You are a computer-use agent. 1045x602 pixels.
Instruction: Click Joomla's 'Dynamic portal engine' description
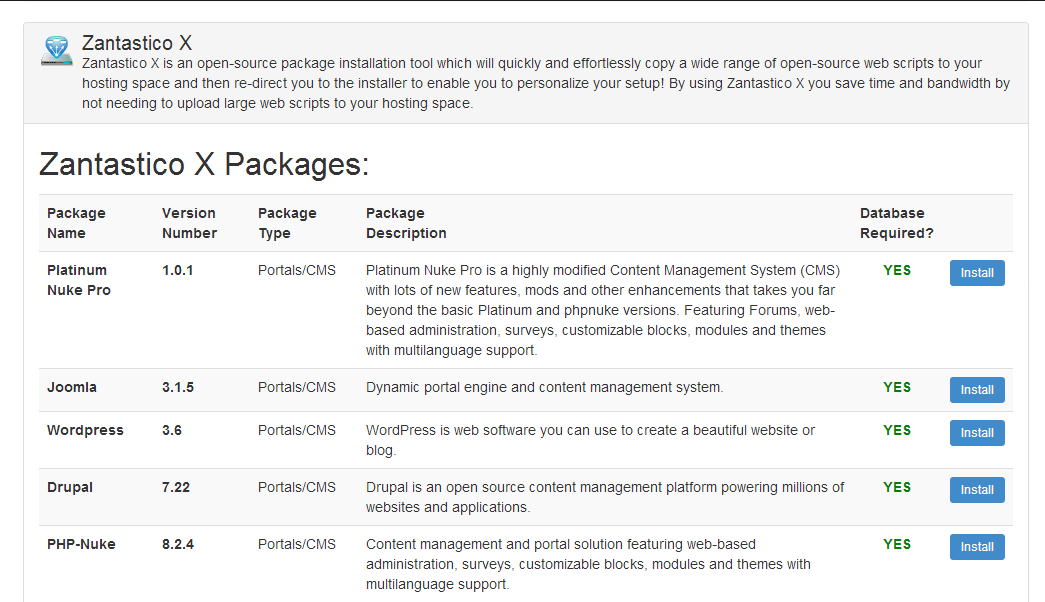(544, 387)
